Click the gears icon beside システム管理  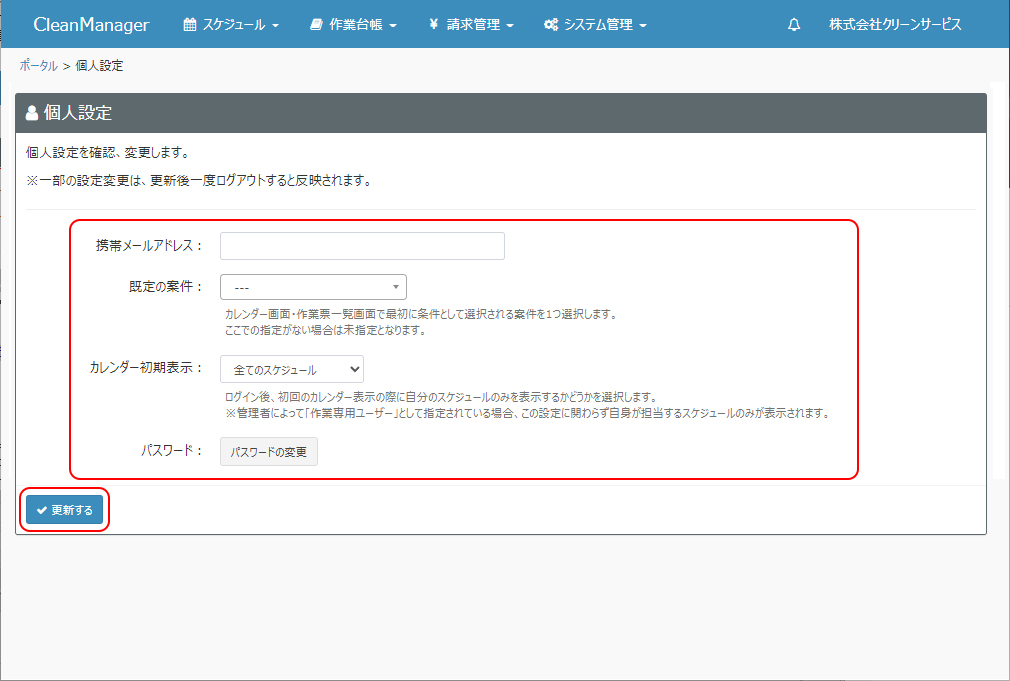pos(550,25)
